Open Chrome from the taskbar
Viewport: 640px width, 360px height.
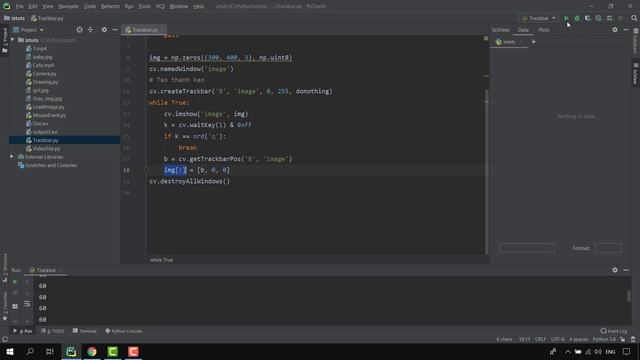92,351
